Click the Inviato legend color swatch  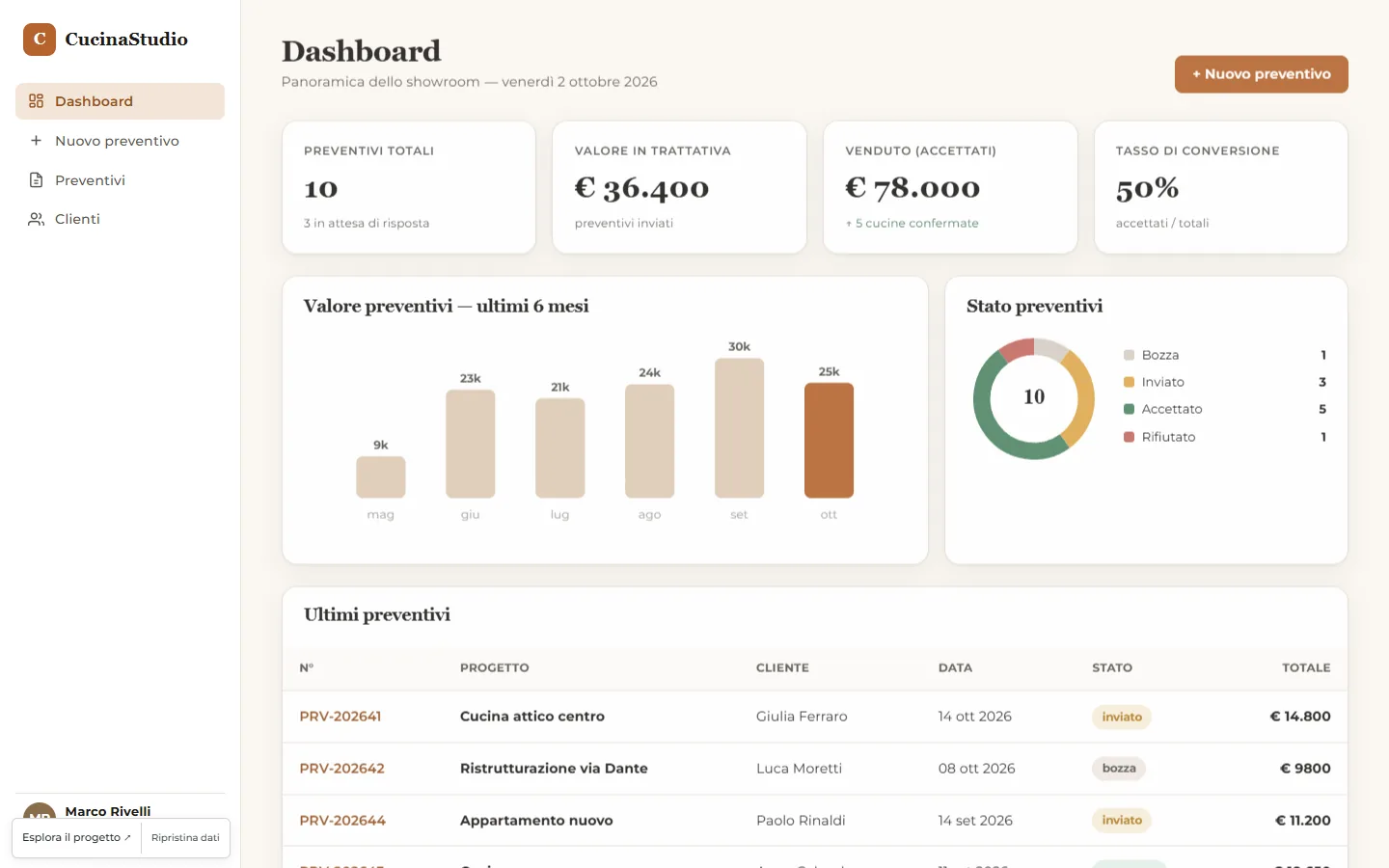(1129, 382)
